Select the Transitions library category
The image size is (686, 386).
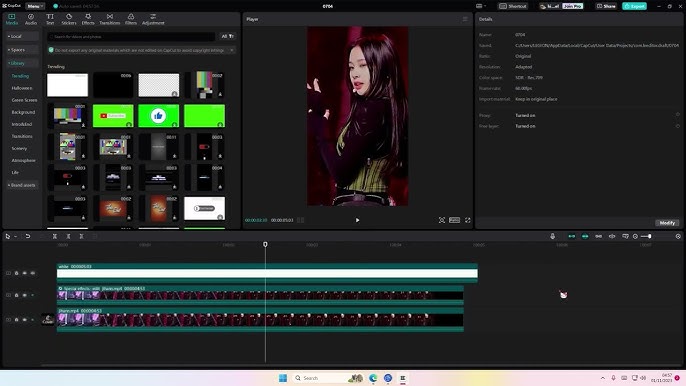(22, 137)
